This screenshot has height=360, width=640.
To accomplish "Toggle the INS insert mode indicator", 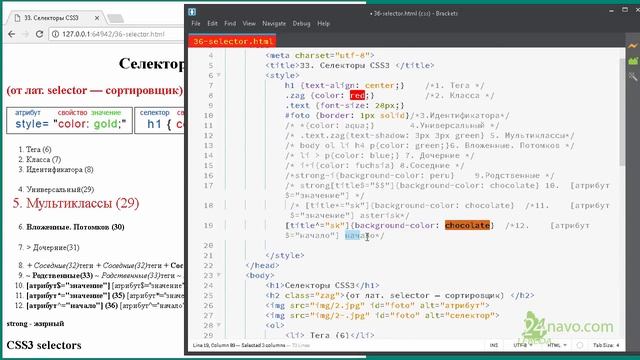I will (494, 345).
